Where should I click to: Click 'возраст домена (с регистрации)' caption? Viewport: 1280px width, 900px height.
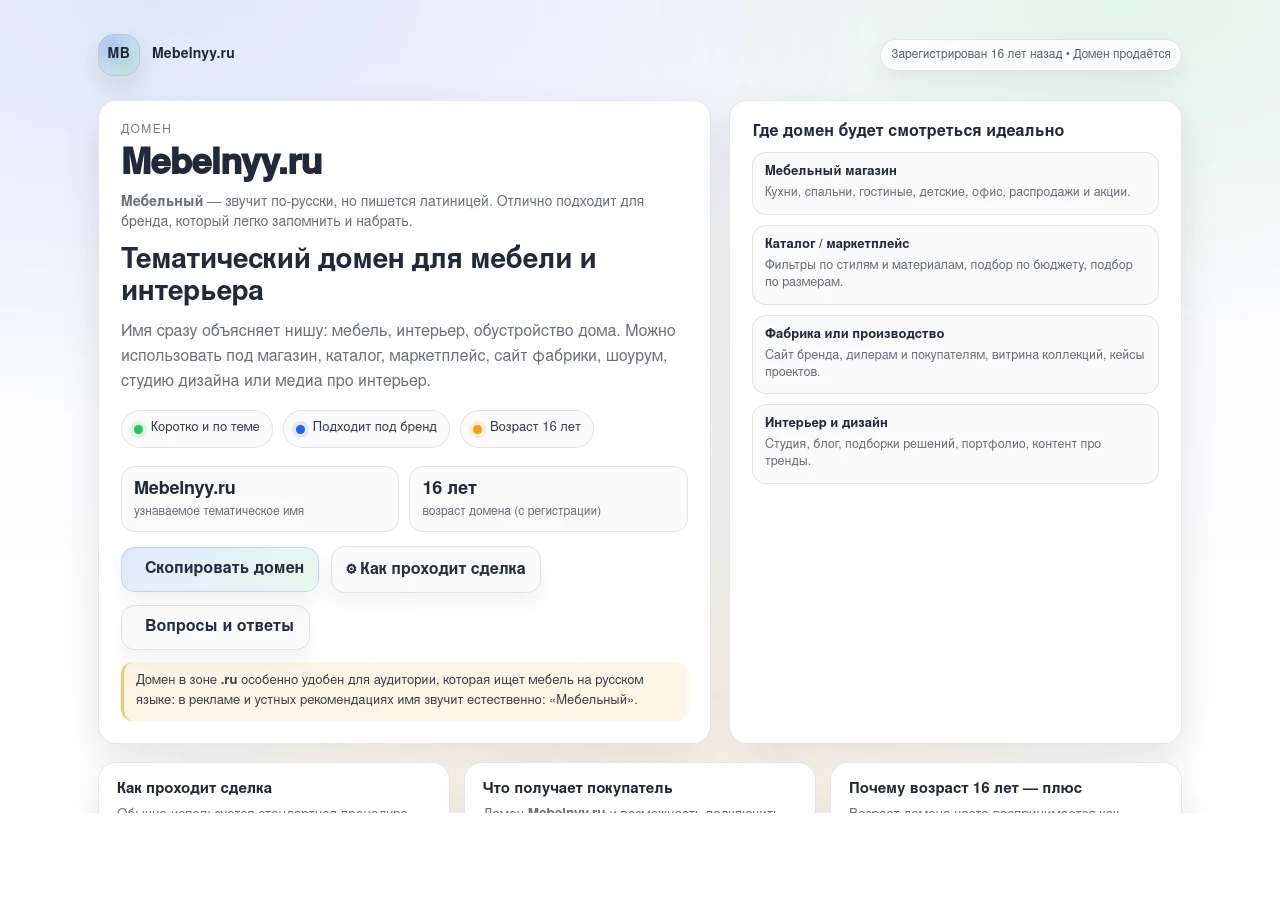pyautogui.click(x=512, y=511)
